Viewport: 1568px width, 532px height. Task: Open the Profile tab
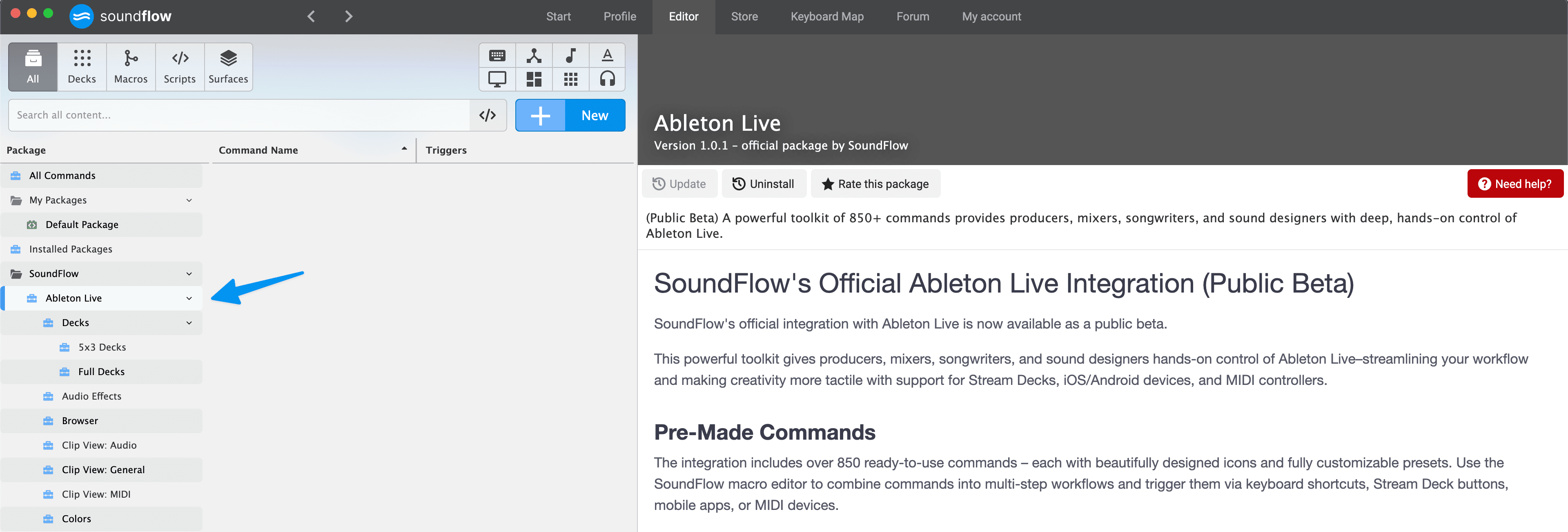tap(620, 16)
